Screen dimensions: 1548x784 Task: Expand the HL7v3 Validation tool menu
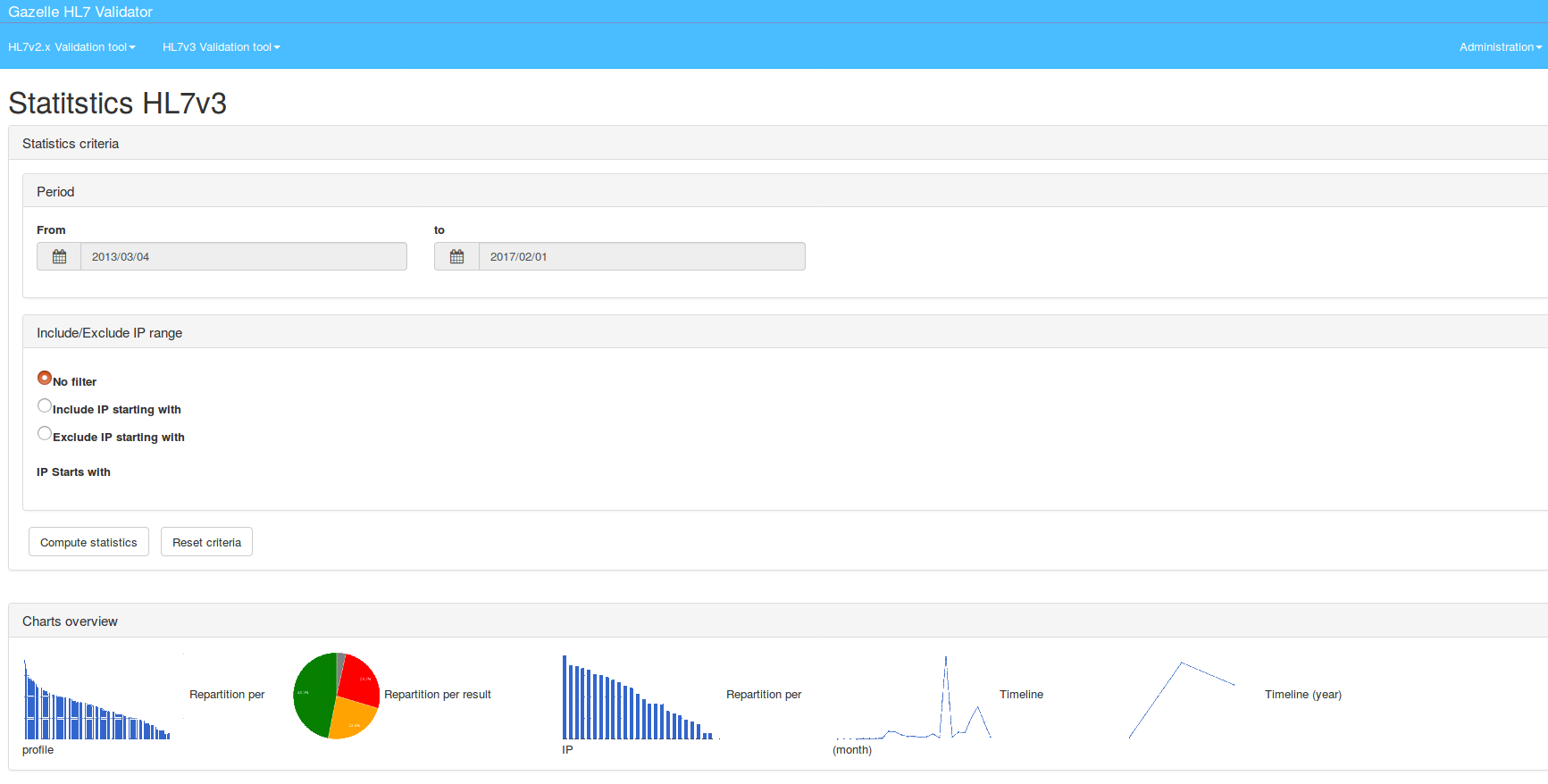[221, 47]
